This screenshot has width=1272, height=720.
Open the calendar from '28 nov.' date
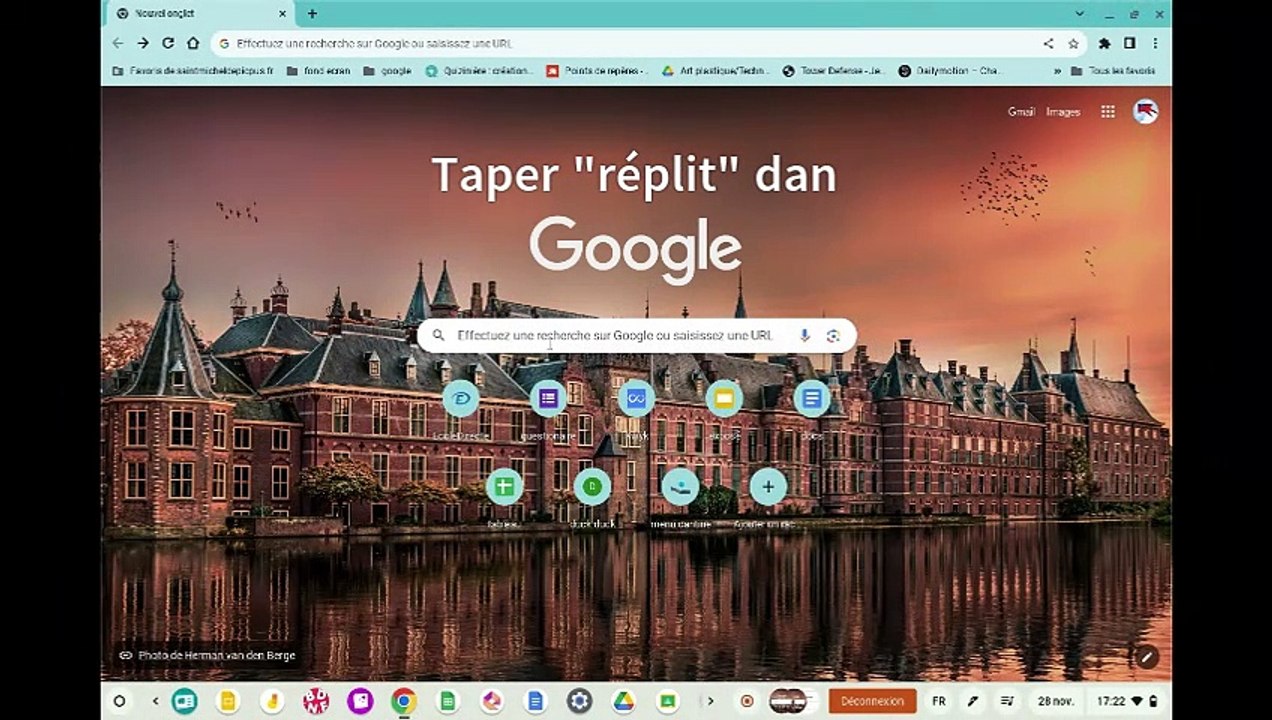(x=1056, y=701)
